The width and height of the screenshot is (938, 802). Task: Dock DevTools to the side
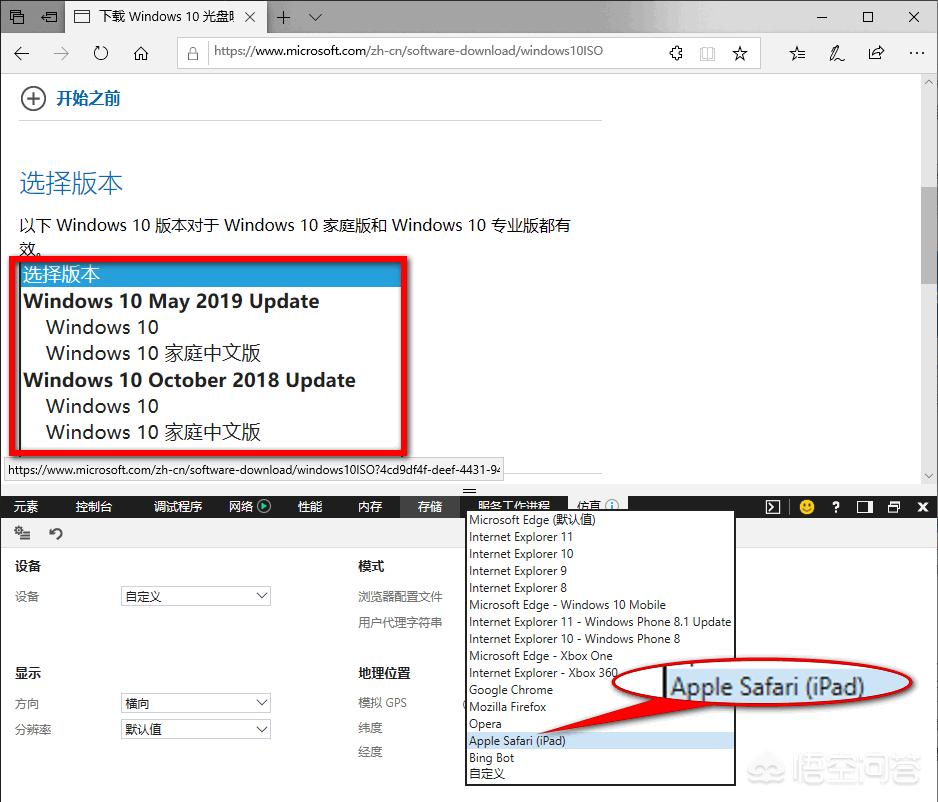point(864,507)
